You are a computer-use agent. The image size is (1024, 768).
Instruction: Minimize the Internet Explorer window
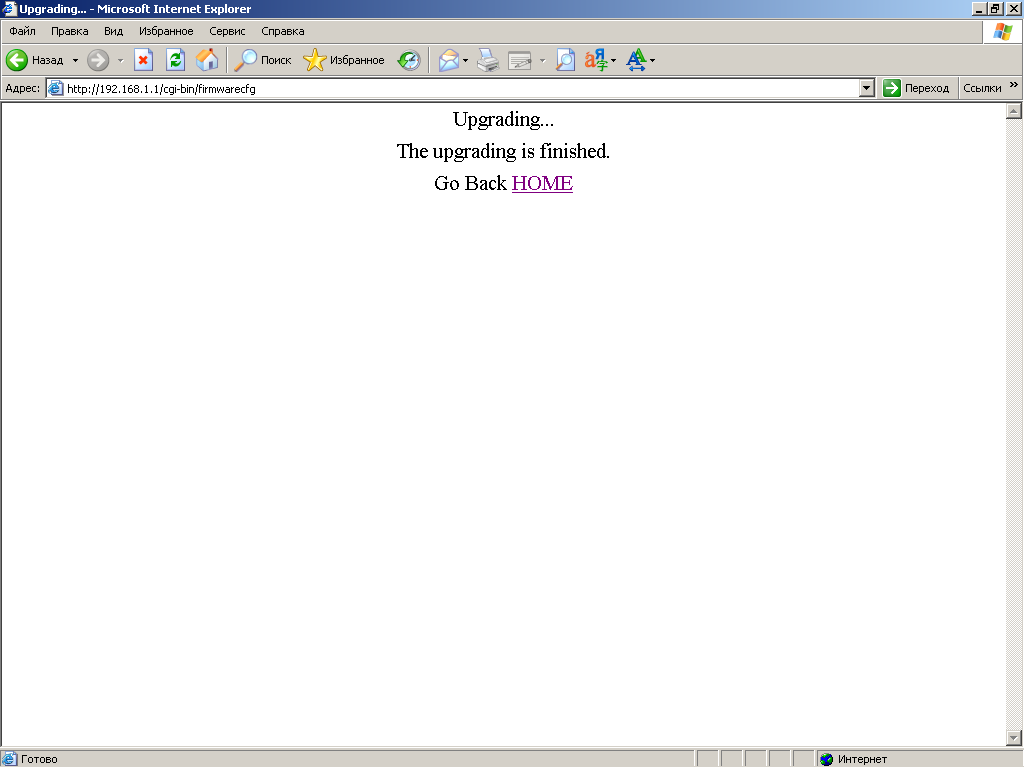pyautogui.click(x=979, y=8)
